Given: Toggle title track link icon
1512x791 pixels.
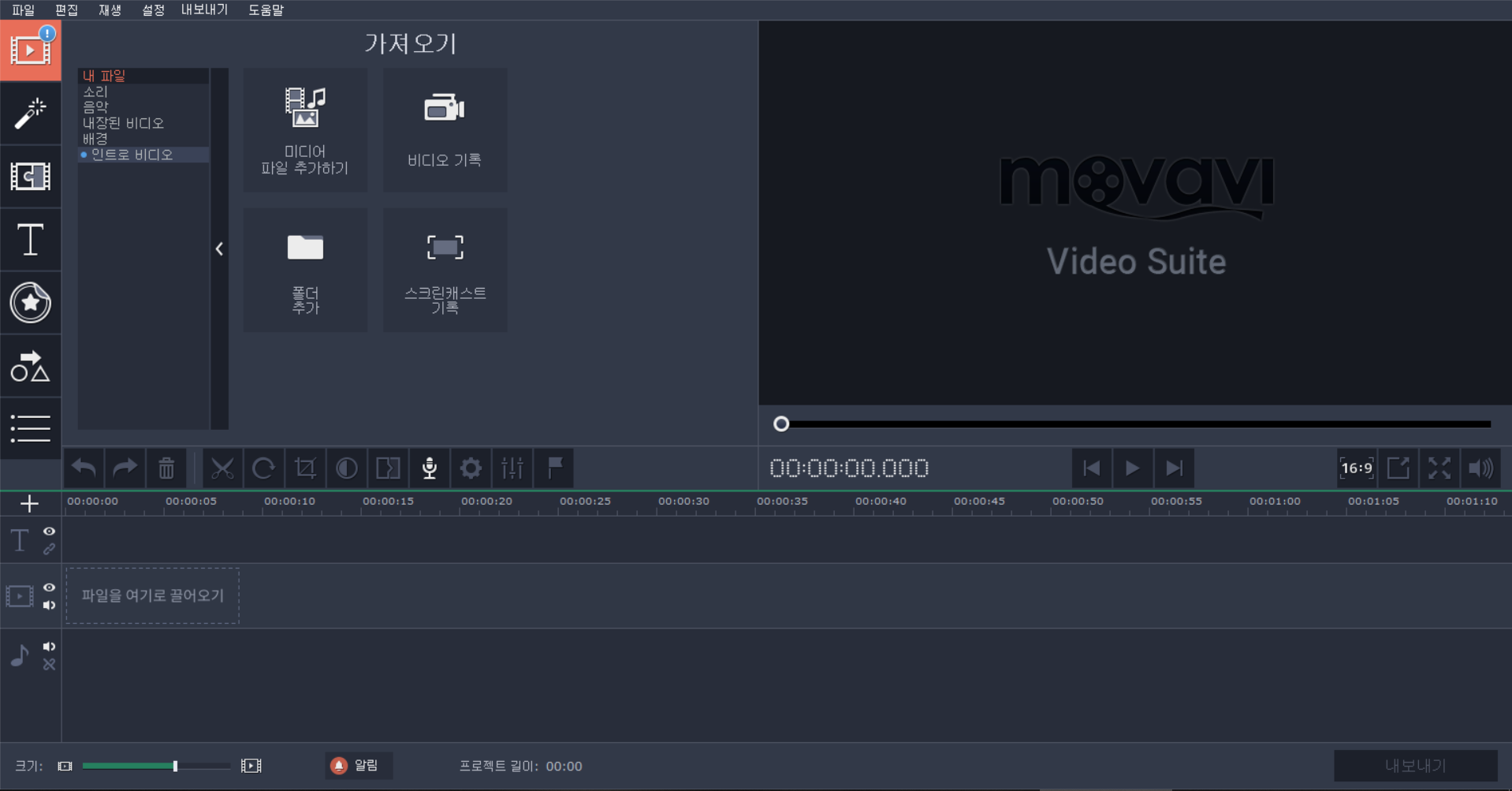Looking at the screenshot, I should pyautogui.click(x=49, y=549).
